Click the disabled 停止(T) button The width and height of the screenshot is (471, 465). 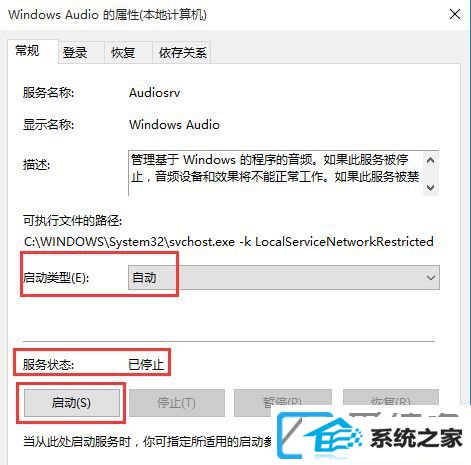click(177, 403)
